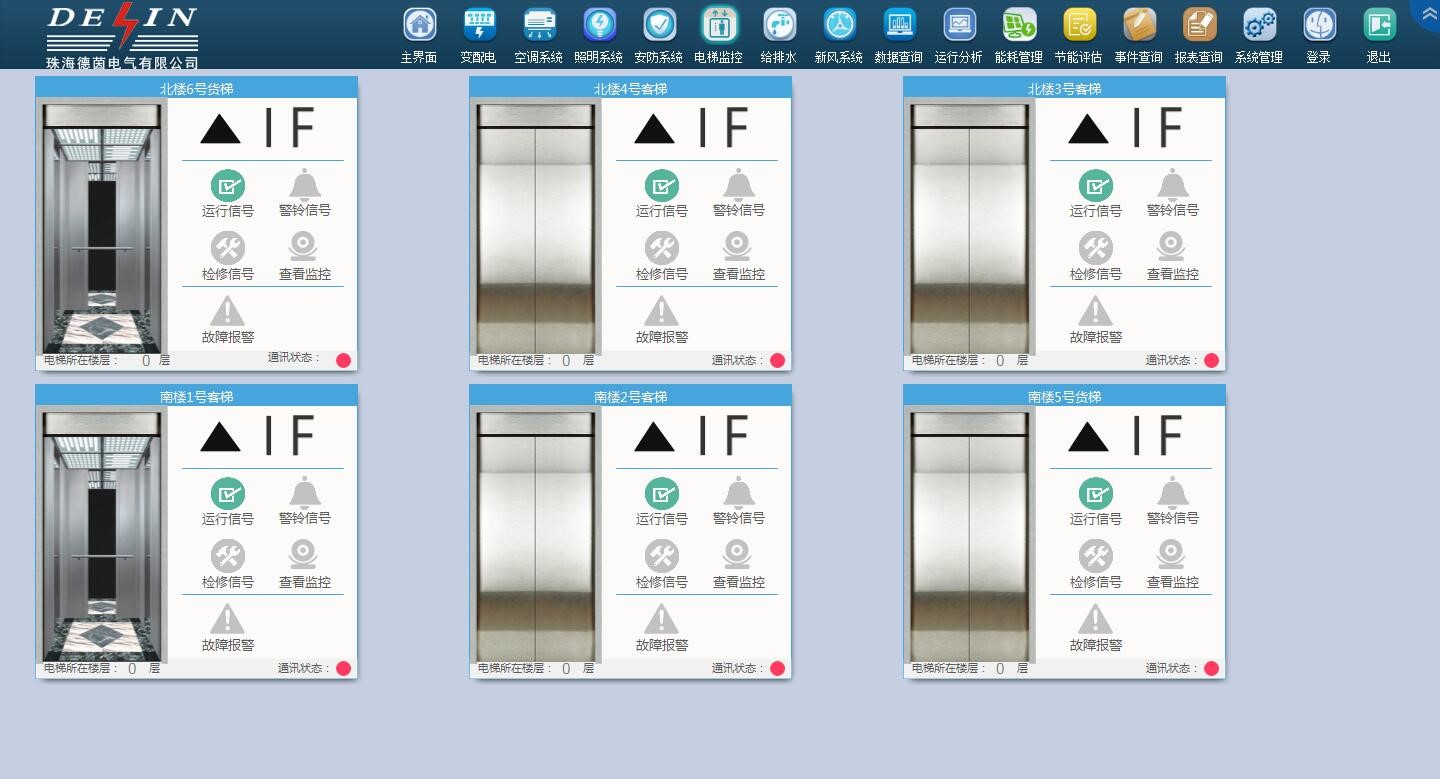Image resolution: width=1440 pixels, height=779 pixels.
Task: Click red 通讯状态 indicator in 北楼3号客梯 card
Action: [x=1212, y=361]
